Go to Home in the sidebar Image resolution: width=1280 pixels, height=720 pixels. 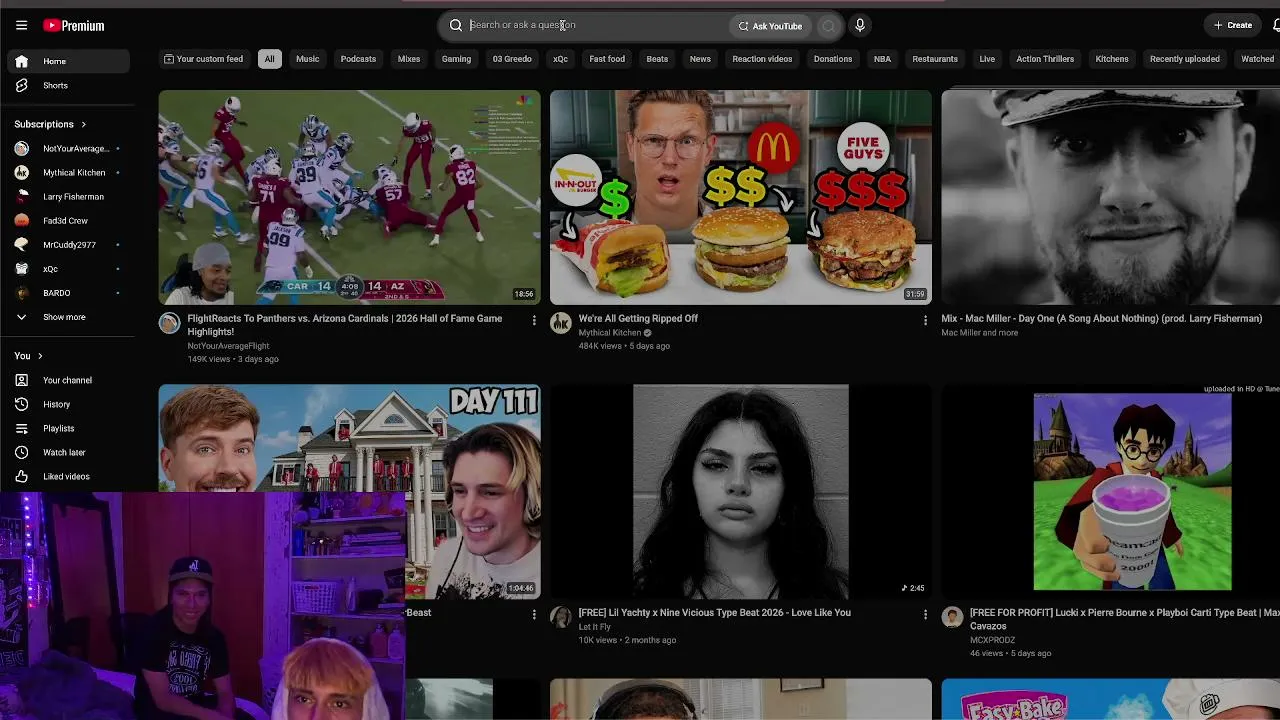coord(68,61)
